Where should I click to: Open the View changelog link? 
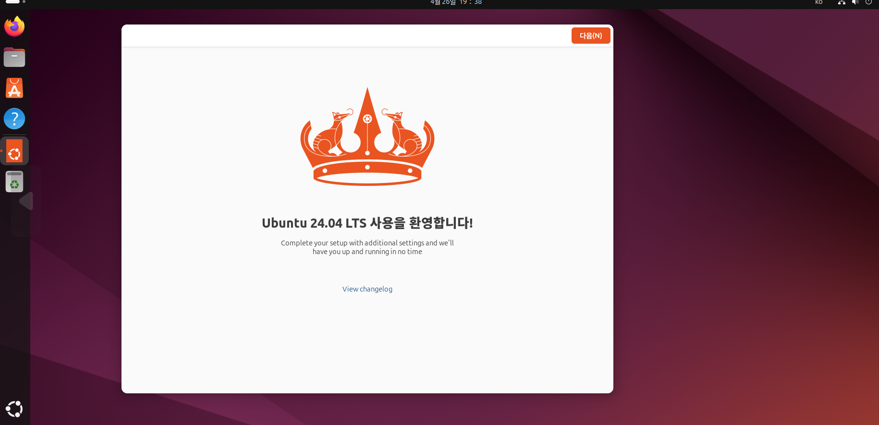pos(367,289)
